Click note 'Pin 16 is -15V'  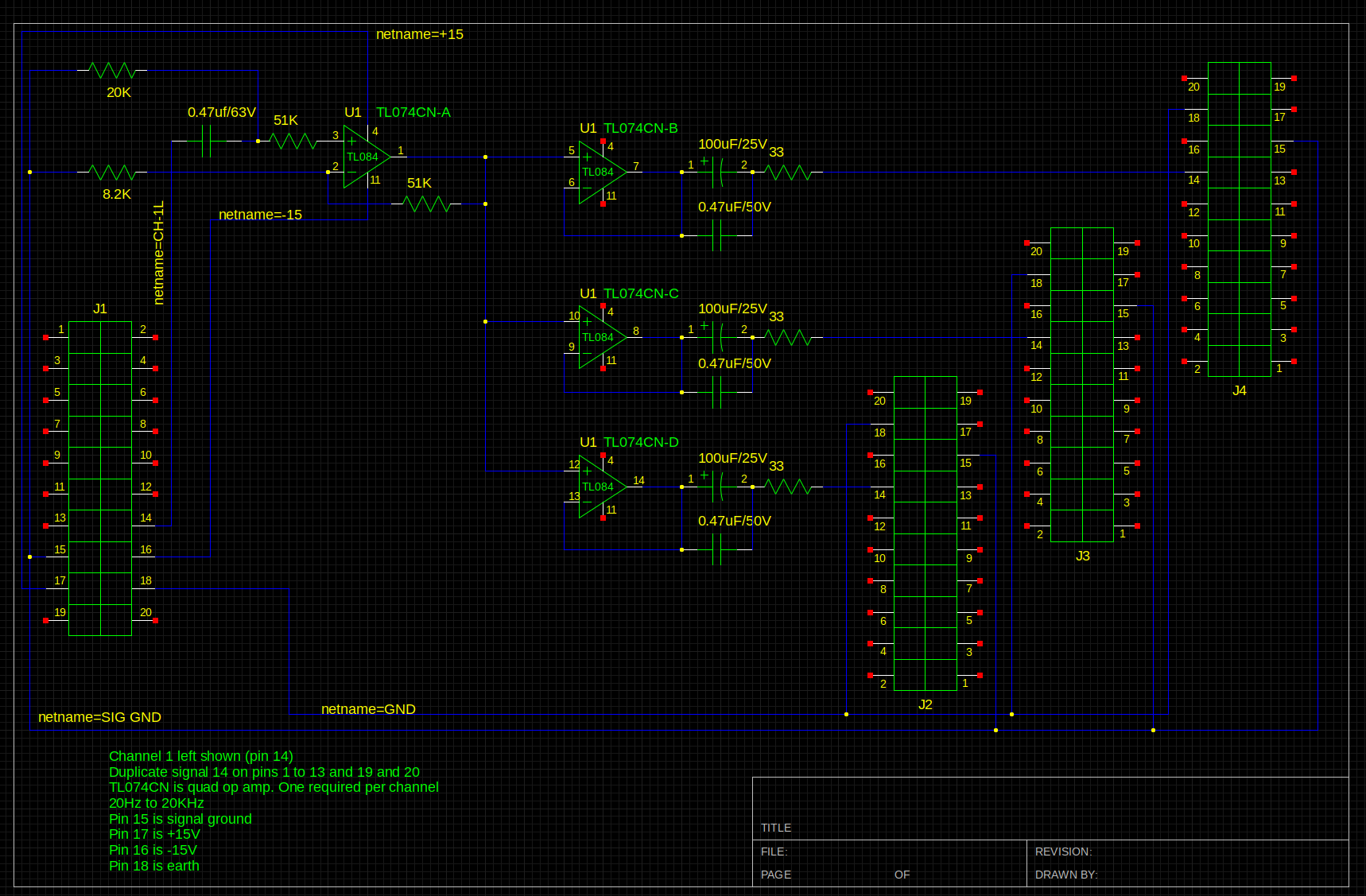(153, 850)
